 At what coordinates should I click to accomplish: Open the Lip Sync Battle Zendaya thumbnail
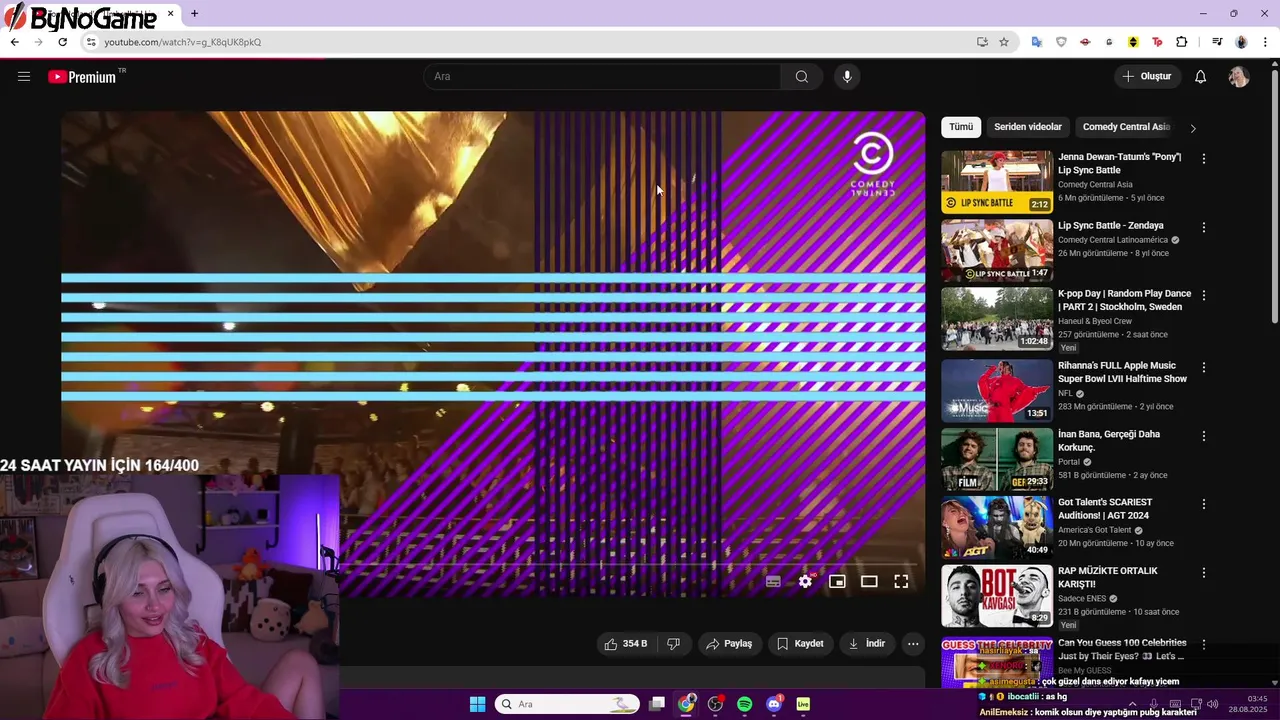pos(997,251)
